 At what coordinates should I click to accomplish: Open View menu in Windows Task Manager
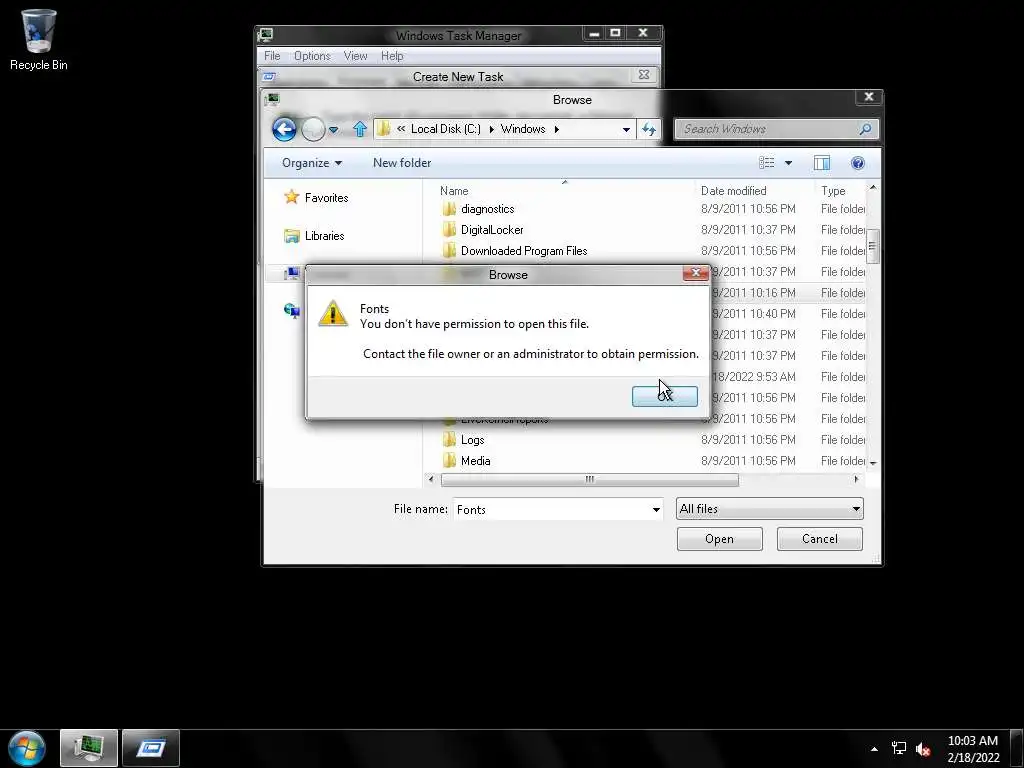pyautogui.click(x=355, y=56)
